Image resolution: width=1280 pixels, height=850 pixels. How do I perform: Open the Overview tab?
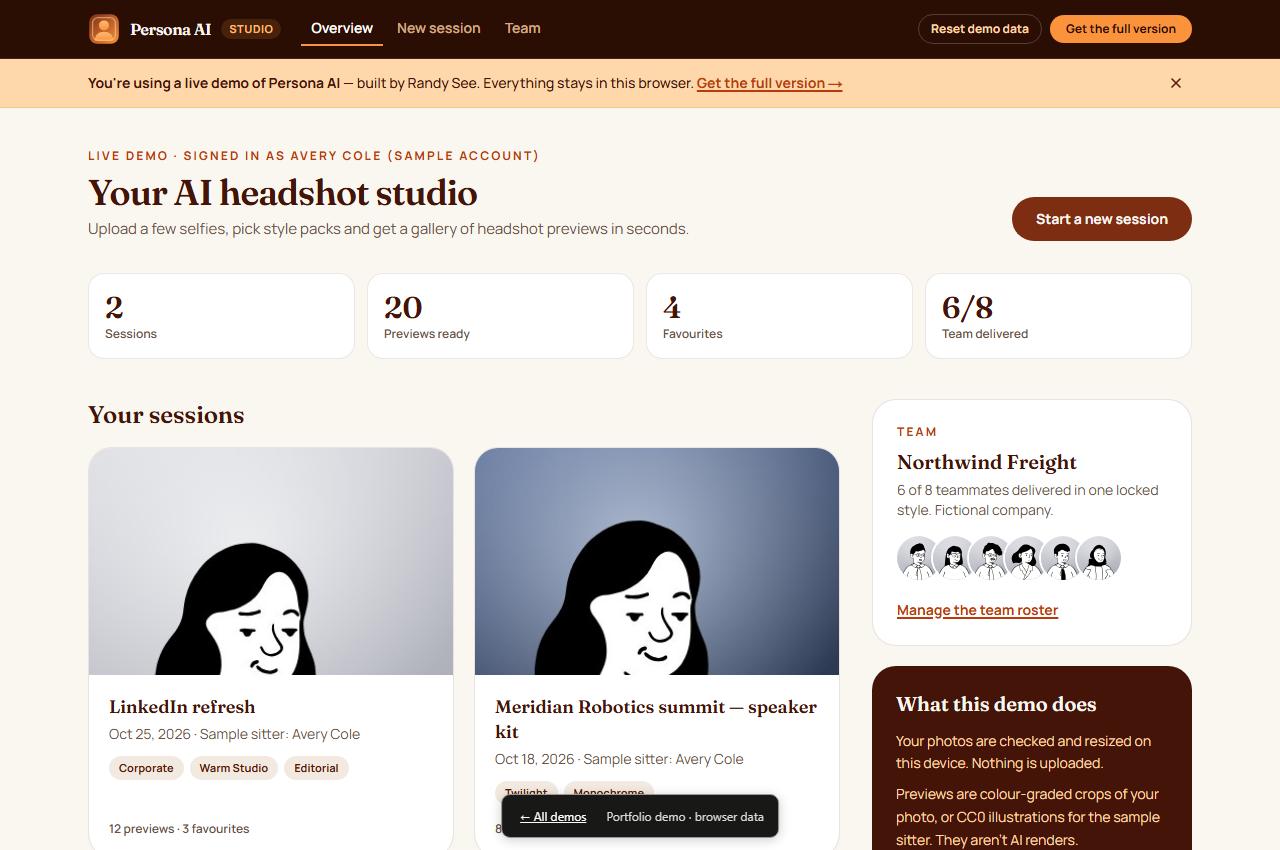point(342,28)
